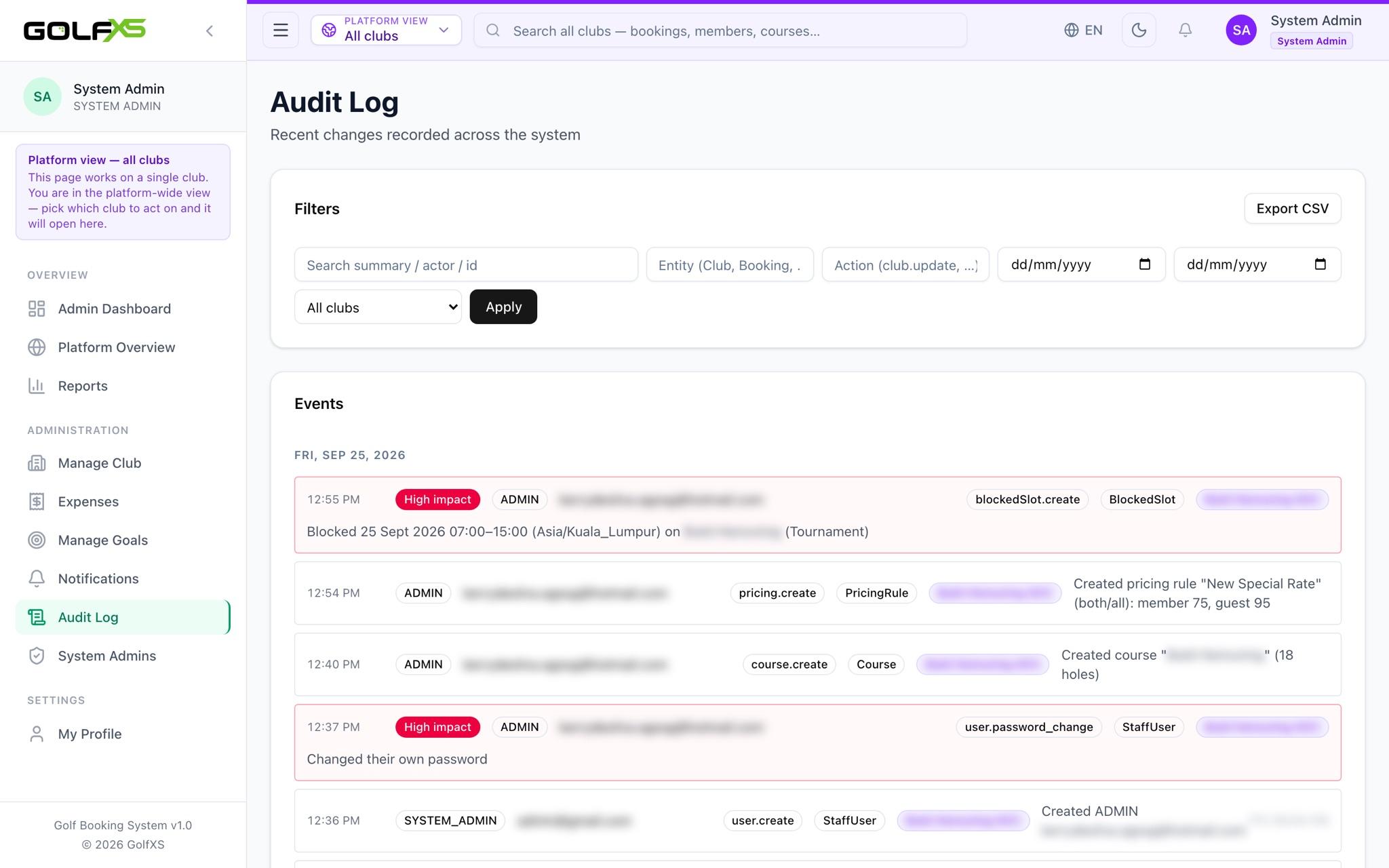
Task: Click the Entity filter input
Action: click(730, 264)
